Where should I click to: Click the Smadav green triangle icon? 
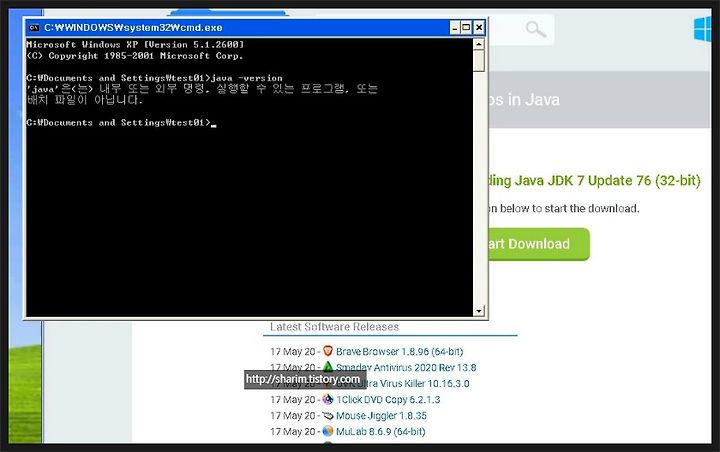[x=327, y=367]
